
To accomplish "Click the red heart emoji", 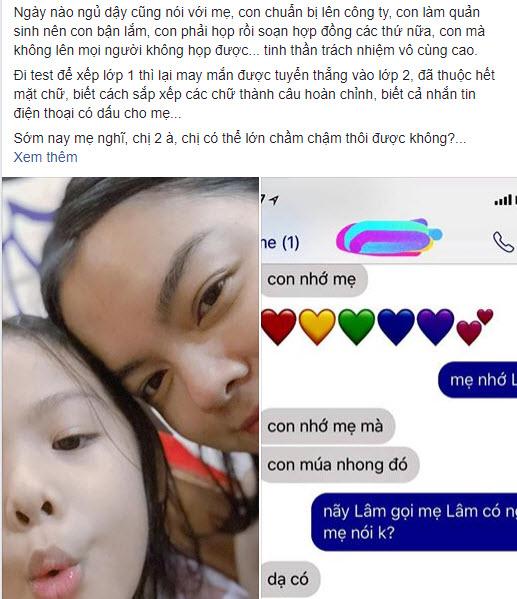I will [279, 327].
